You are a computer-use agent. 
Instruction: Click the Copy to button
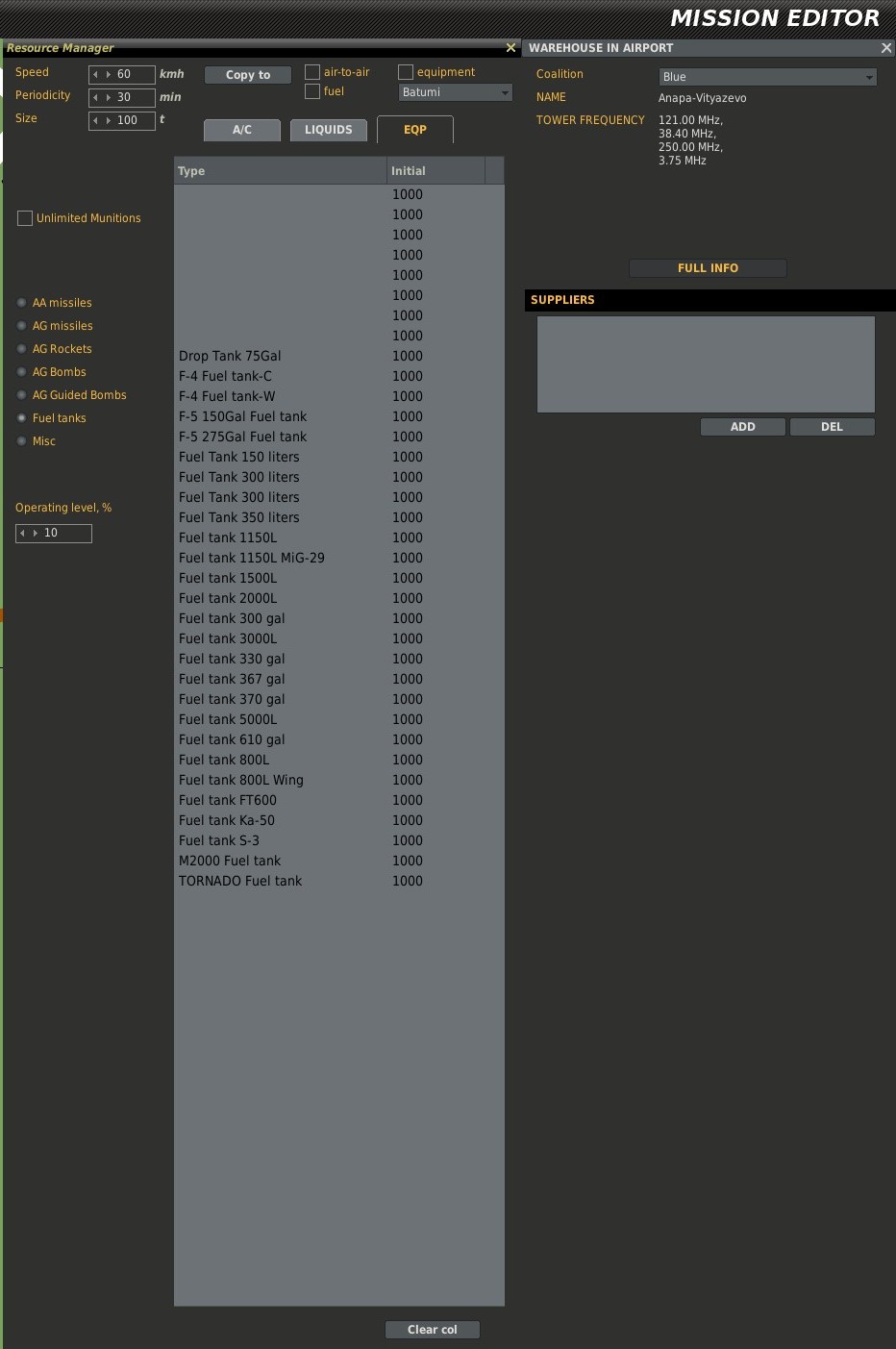(248, 75)
